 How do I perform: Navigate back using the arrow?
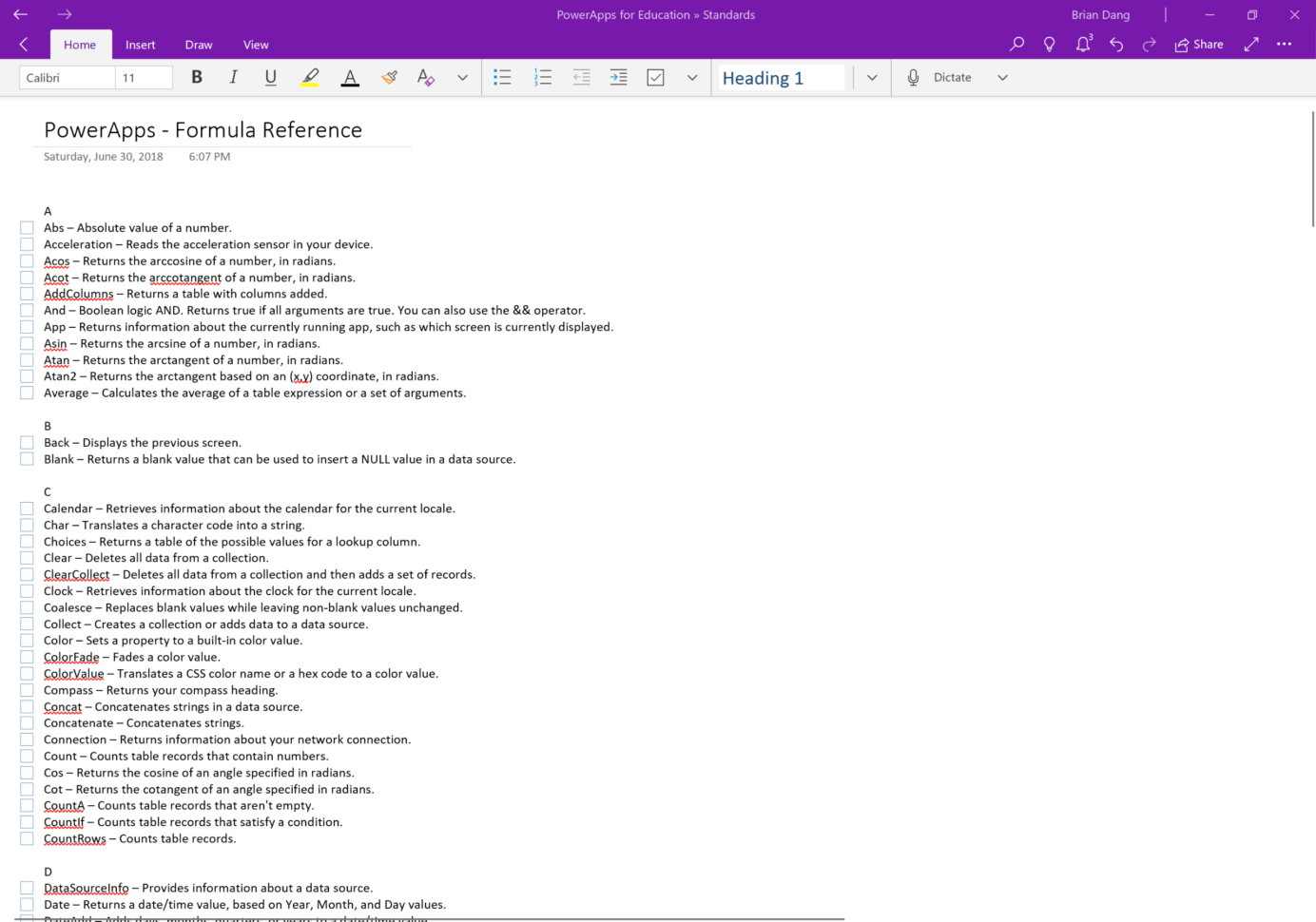24,44
